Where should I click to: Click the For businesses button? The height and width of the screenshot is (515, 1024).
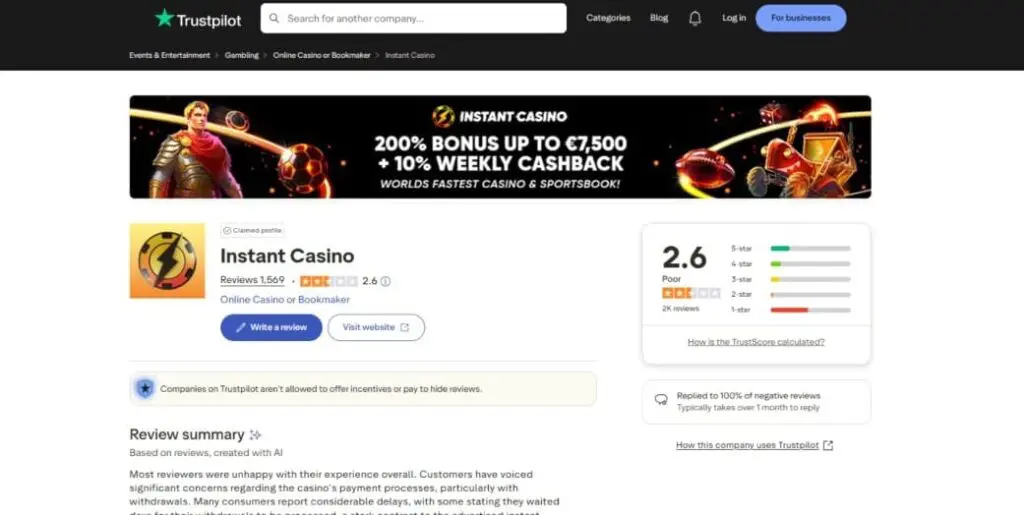pos(801,18)
